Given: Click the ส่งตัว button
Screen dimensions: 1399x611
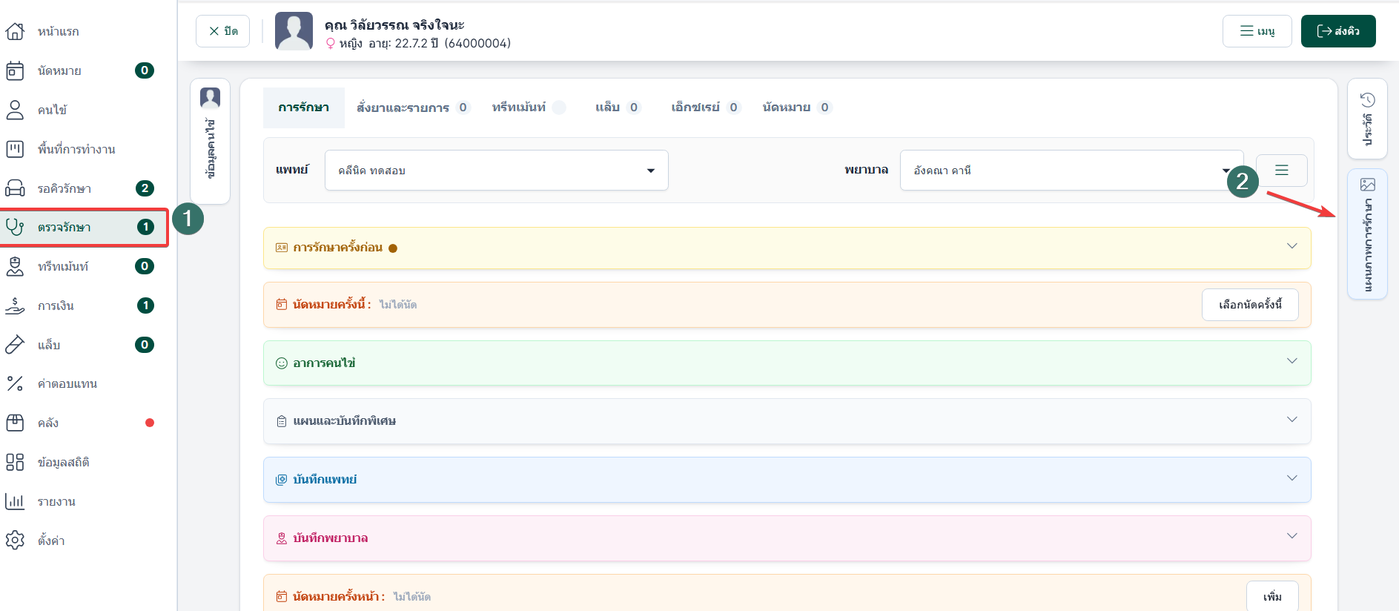Looking at the screenshot, I should click(x=1338, y=31).
